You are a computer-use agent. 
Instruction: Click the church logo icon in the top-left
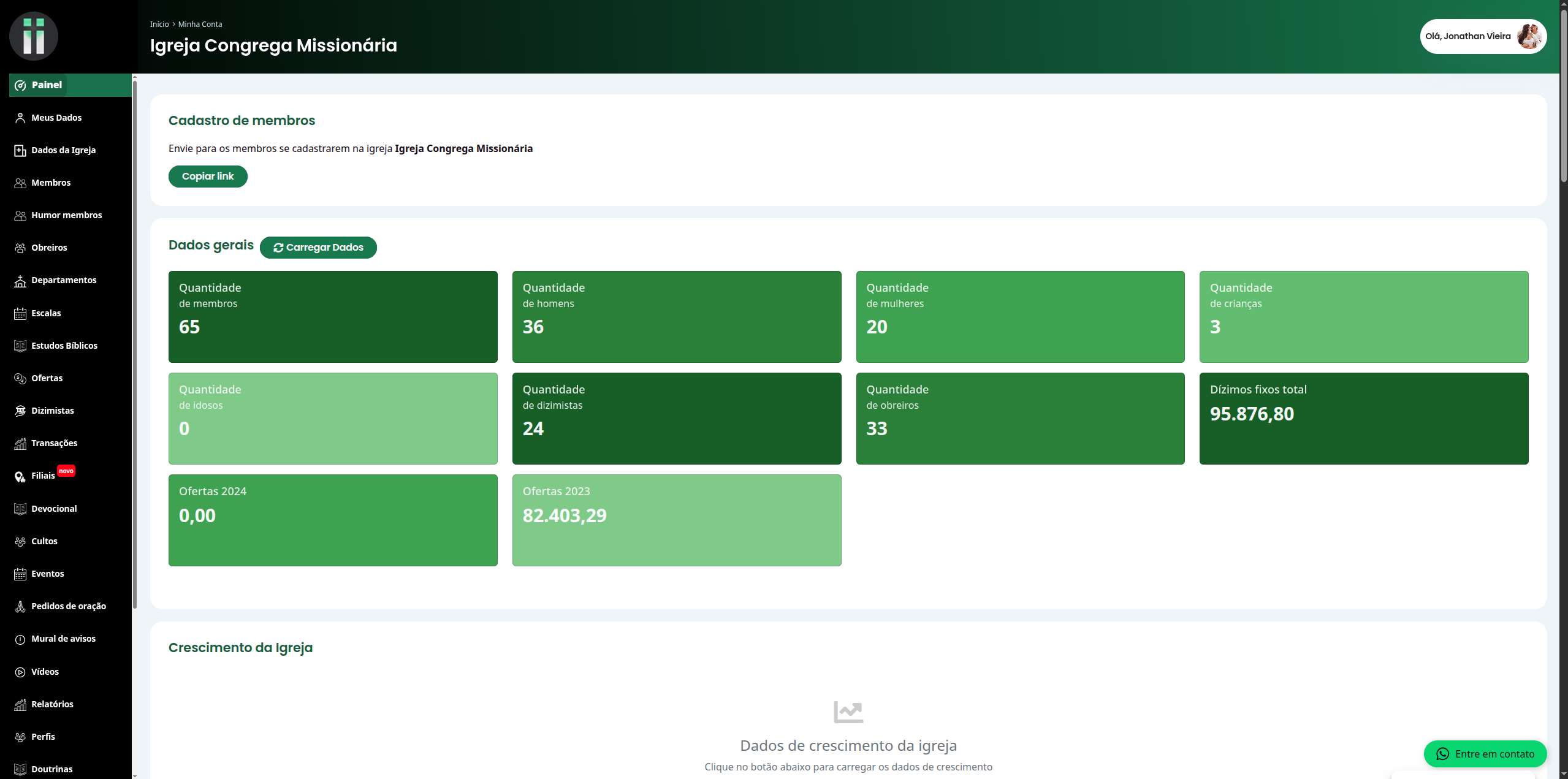coord(34,36)
